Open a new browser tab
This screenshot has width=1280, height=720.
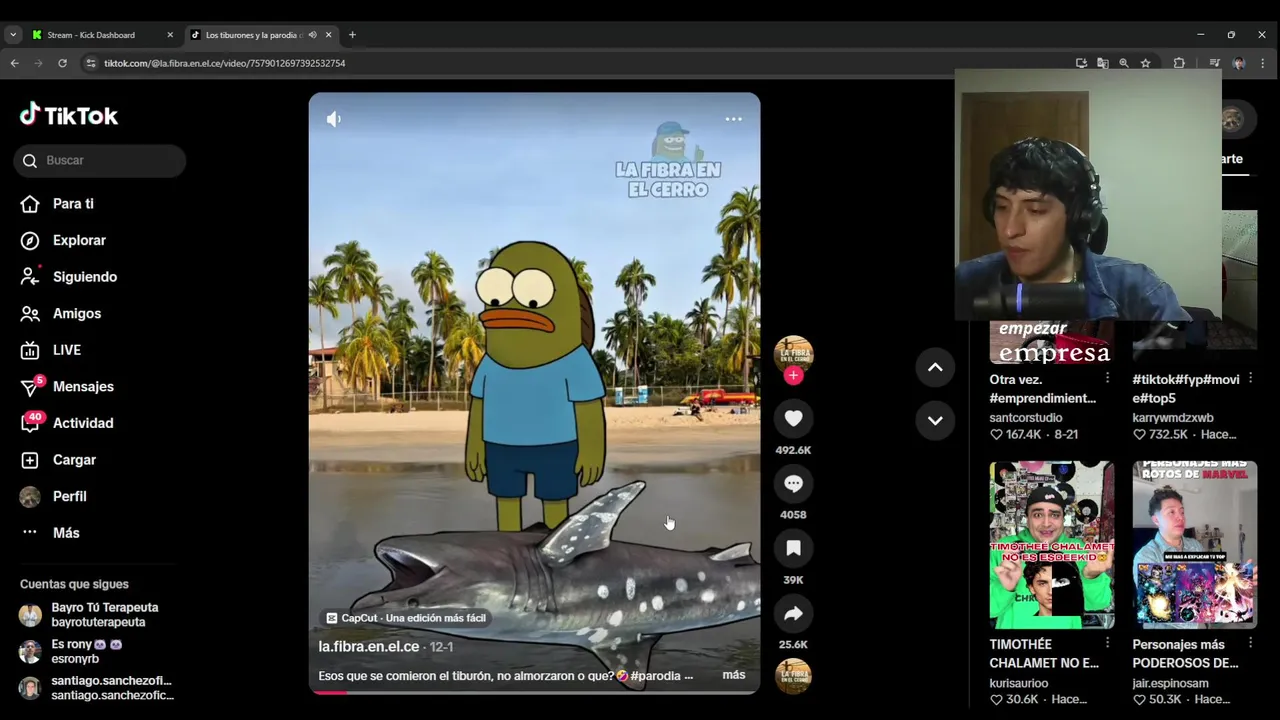pyautogui.click(x=352, y=35)
